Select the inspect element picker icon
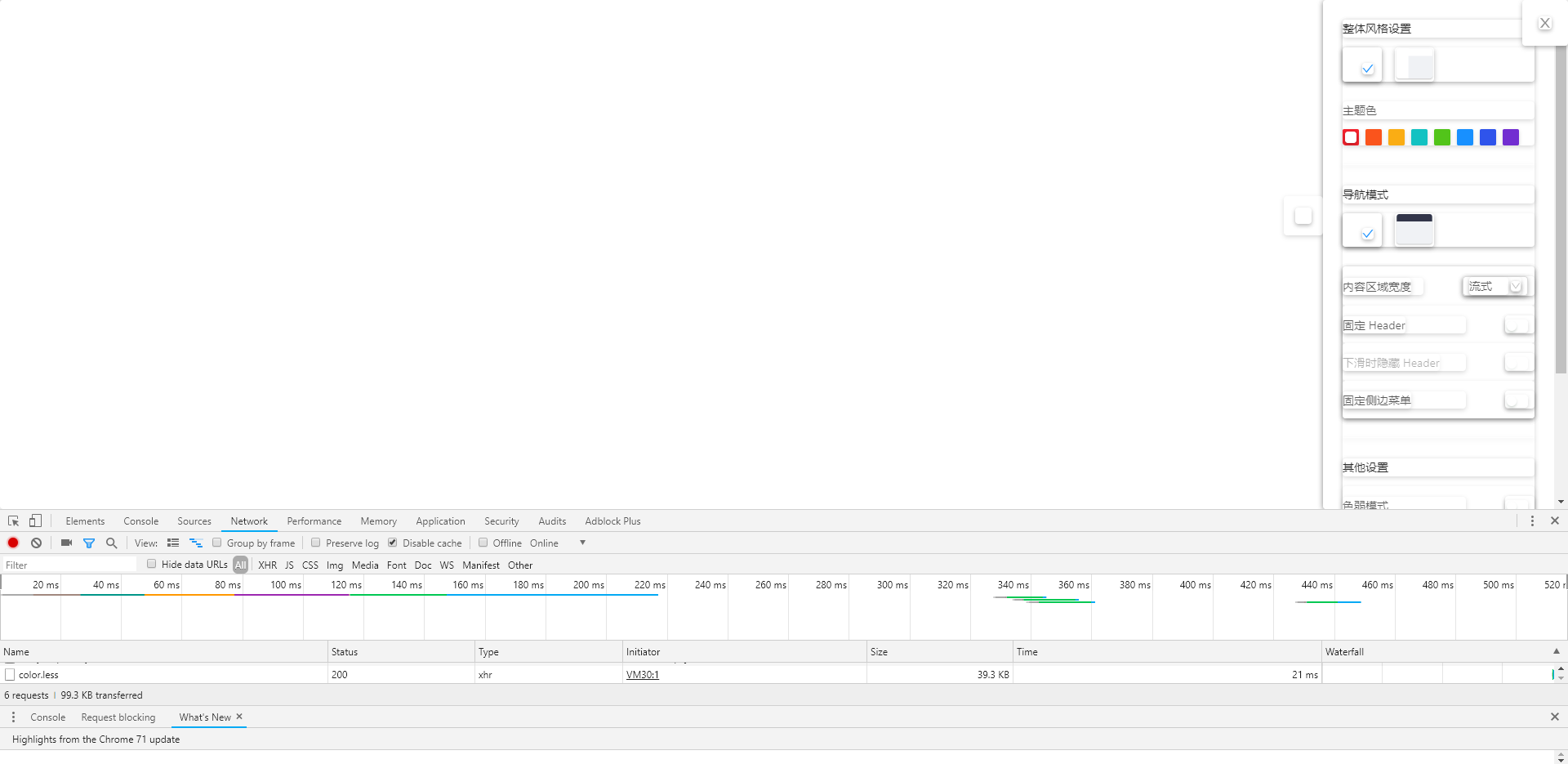 pyautogui.click(x=13, y=521)
